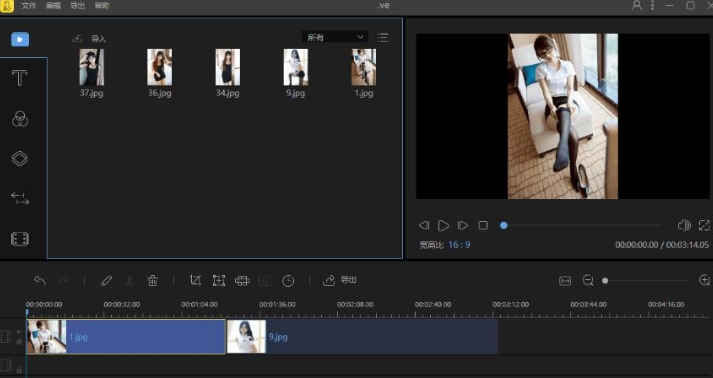Click the duration clock icon
Screen dimensions: 713x378
tap(288, 281)
